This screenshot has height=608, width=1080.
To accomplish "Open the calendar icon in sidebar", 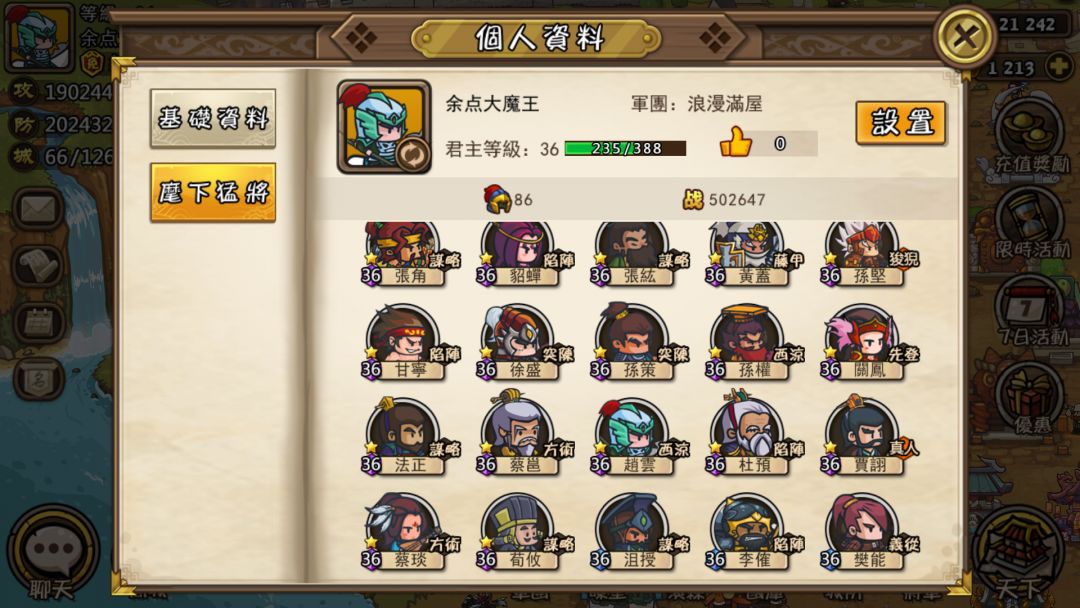I will pos(39,322).
